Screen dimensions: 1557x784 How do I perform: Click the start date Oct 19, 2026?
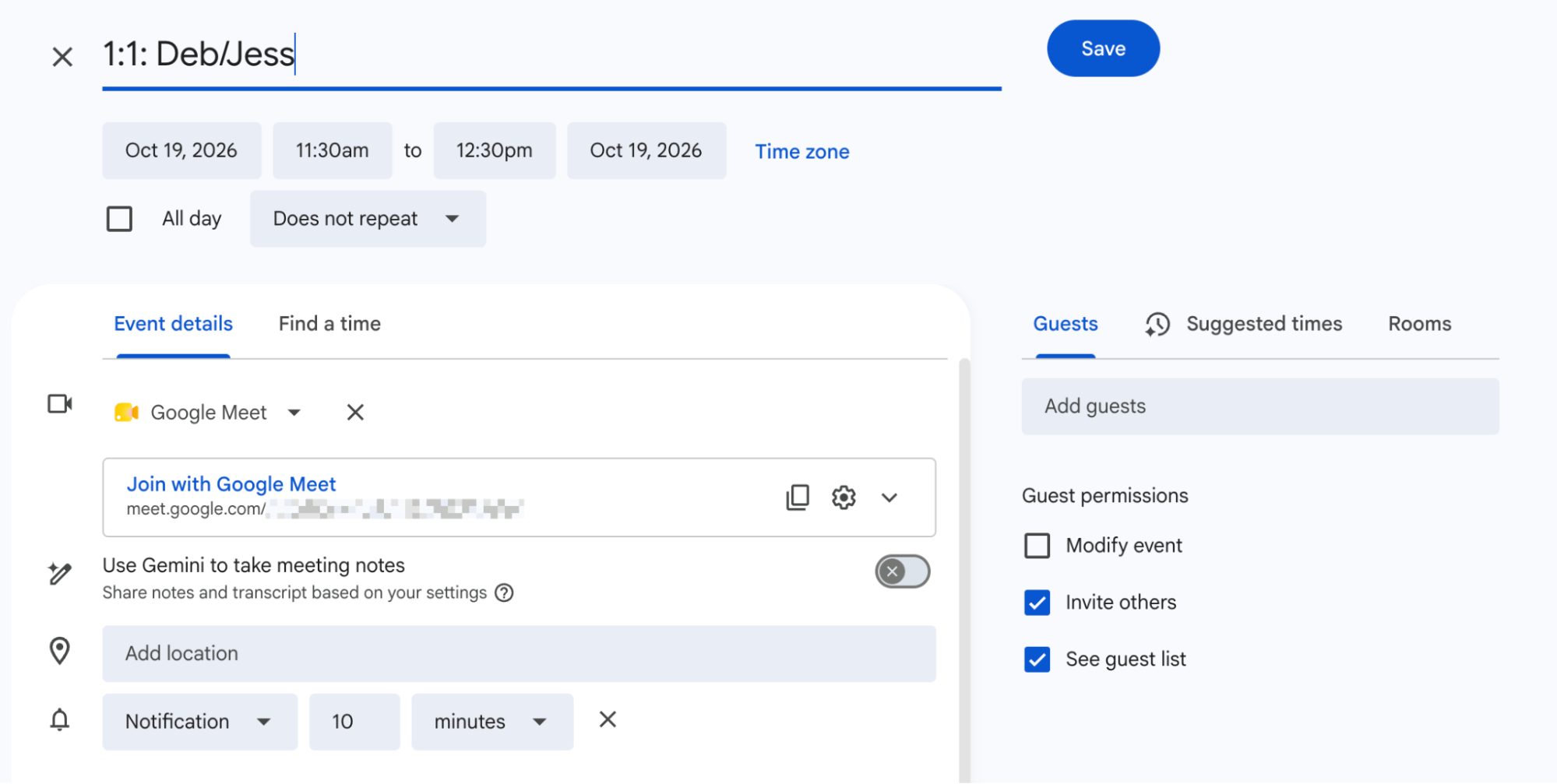pos(181,150)
